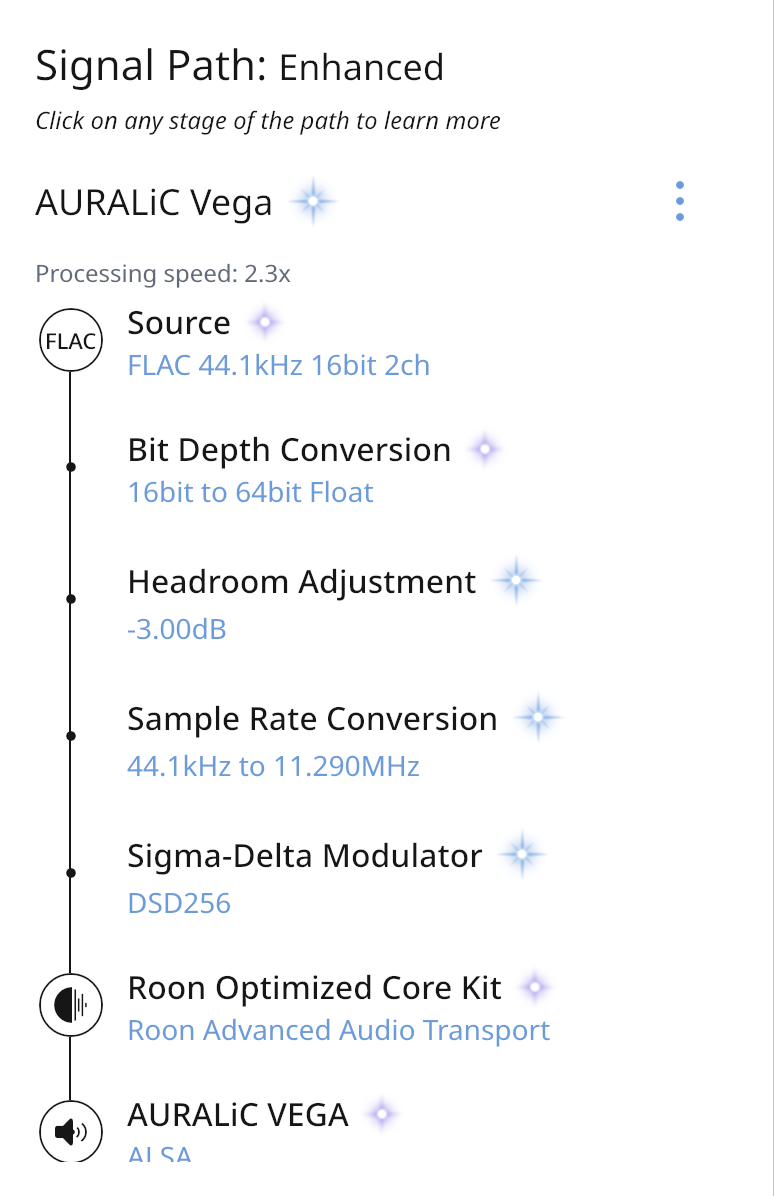This screenshot has height=1196, width=774.
Task: Click the Signal Path: Enhanced heading
Action: click(240, 67)
